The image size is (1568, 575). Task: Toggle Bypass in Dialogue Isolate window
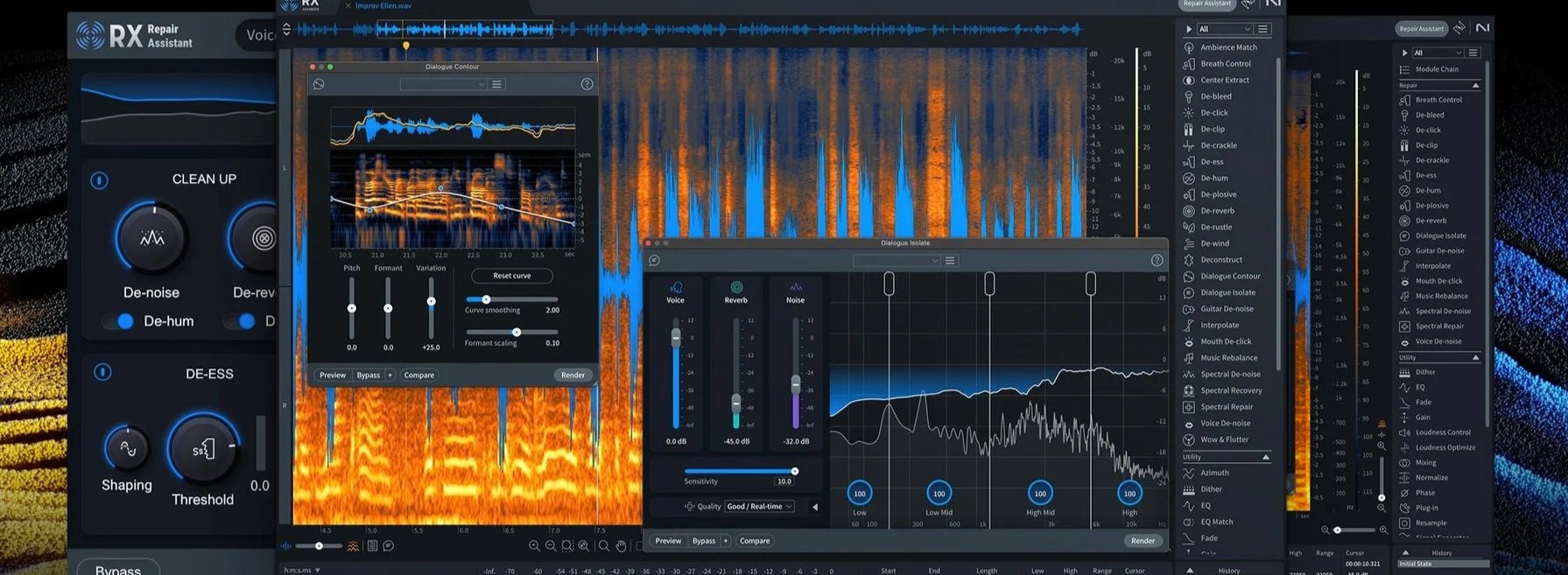704,541
